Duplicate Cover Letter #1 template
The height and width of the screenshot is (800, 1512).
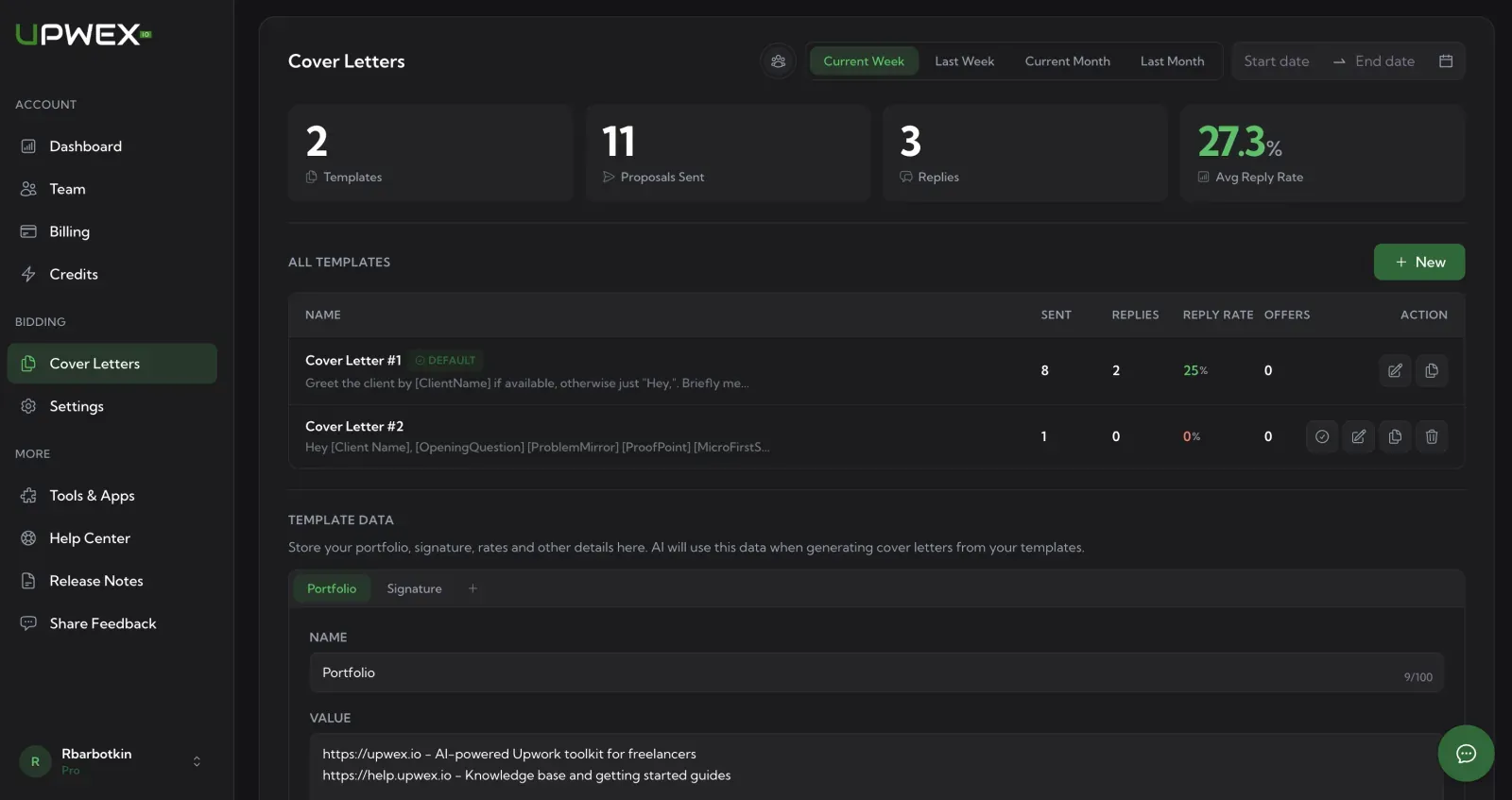coord(1432,370)
